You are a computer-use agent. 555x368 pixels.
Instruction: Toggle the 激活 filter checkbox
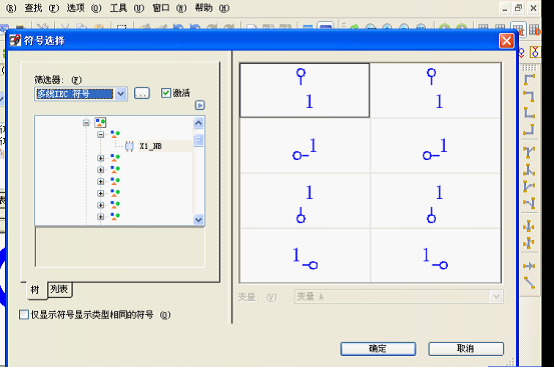[166, 93]
